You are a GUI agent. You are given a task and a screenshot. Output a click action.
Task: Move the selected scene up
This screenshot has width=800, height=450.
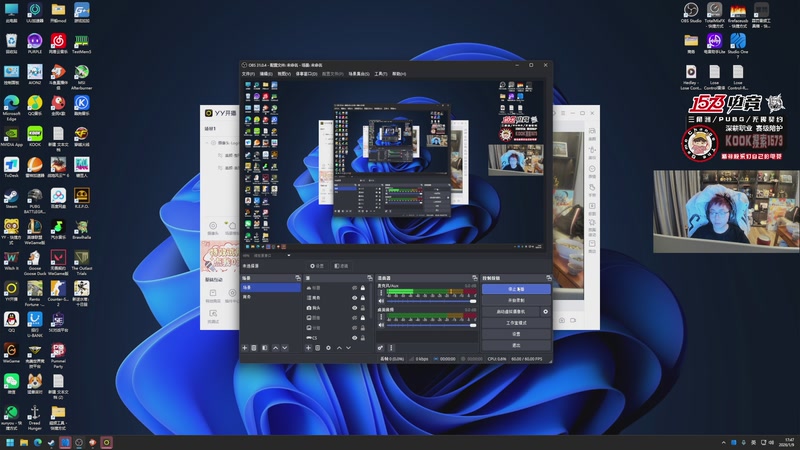[276, 348]
